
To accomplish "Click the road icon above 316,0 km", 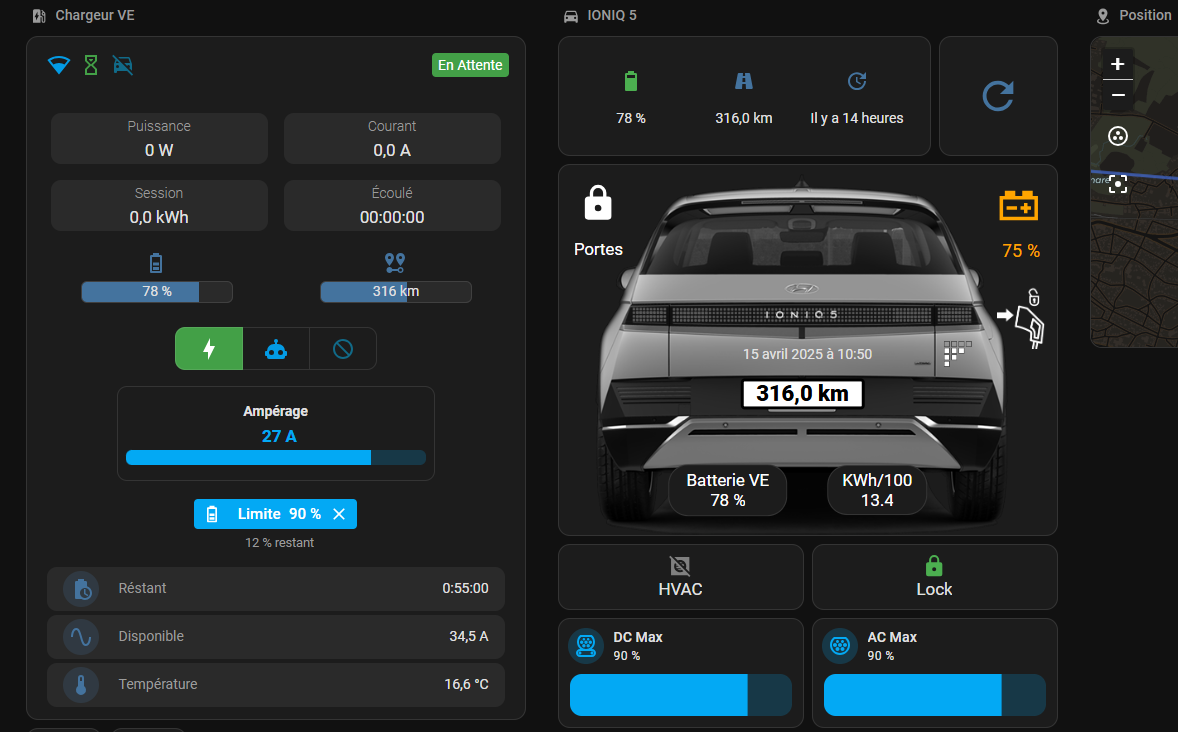I will point(744,81).
